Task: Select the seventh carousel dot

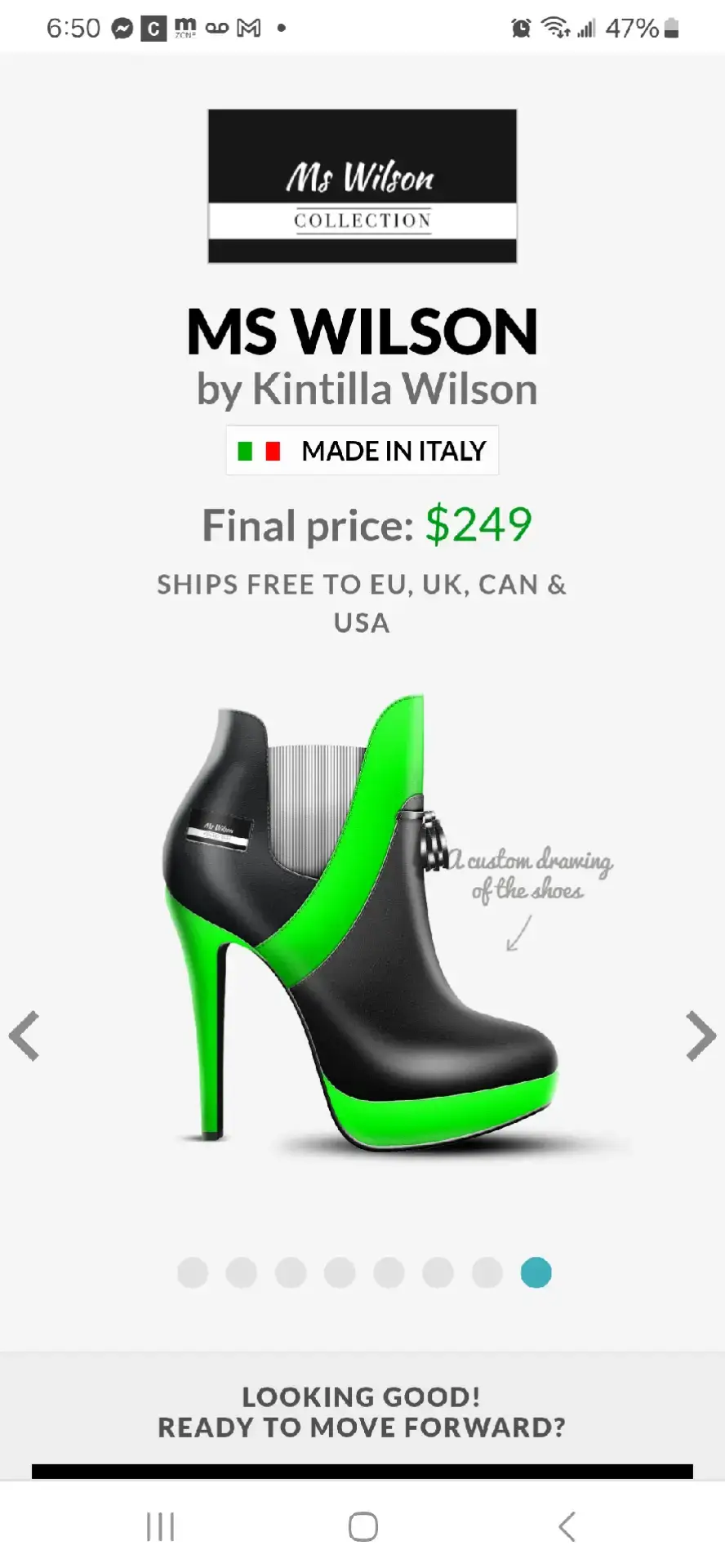Action: 487,1272
